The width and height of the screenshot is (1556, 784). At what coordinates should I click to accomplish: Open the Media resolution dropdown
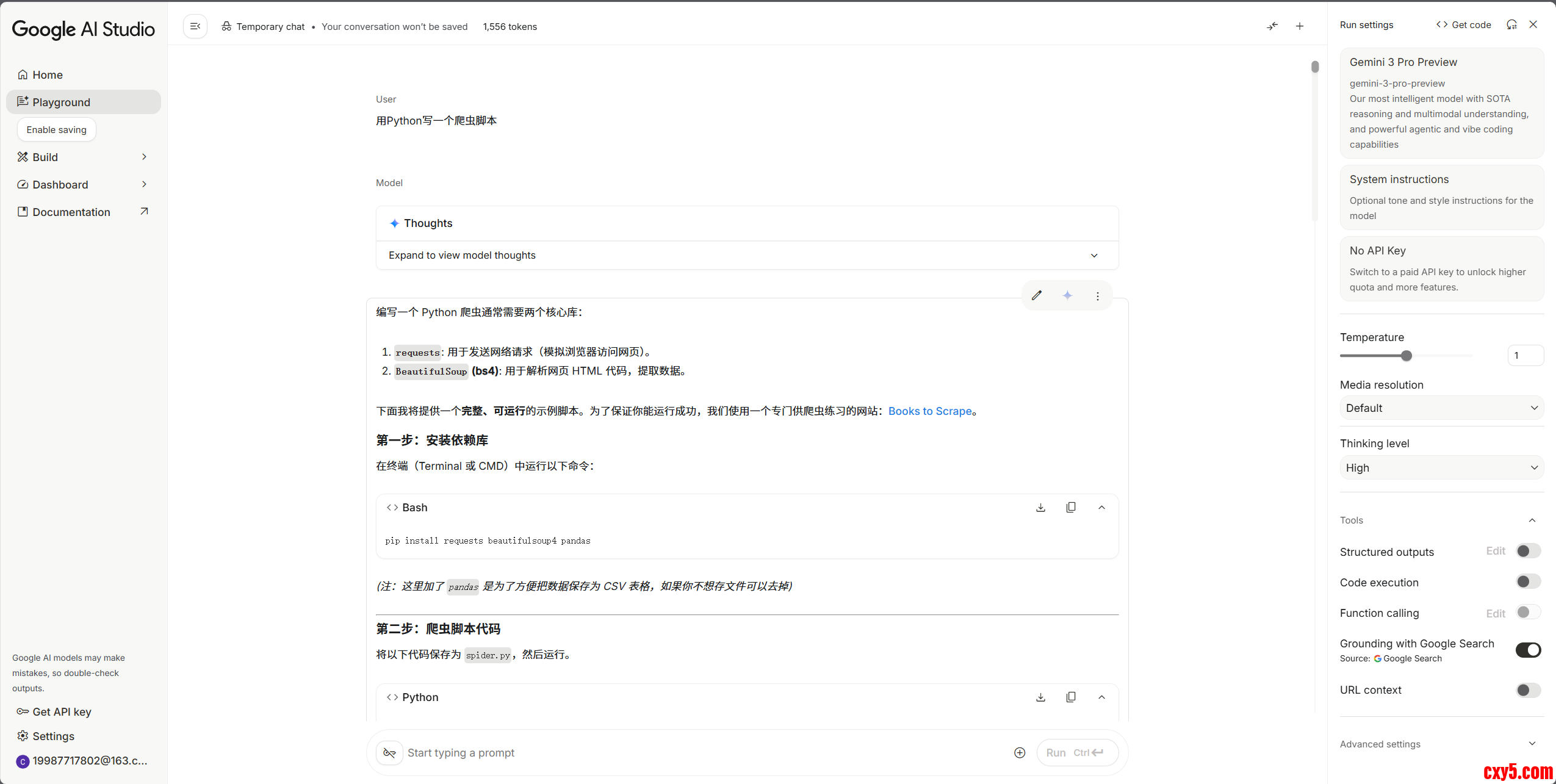[1441, 408]
